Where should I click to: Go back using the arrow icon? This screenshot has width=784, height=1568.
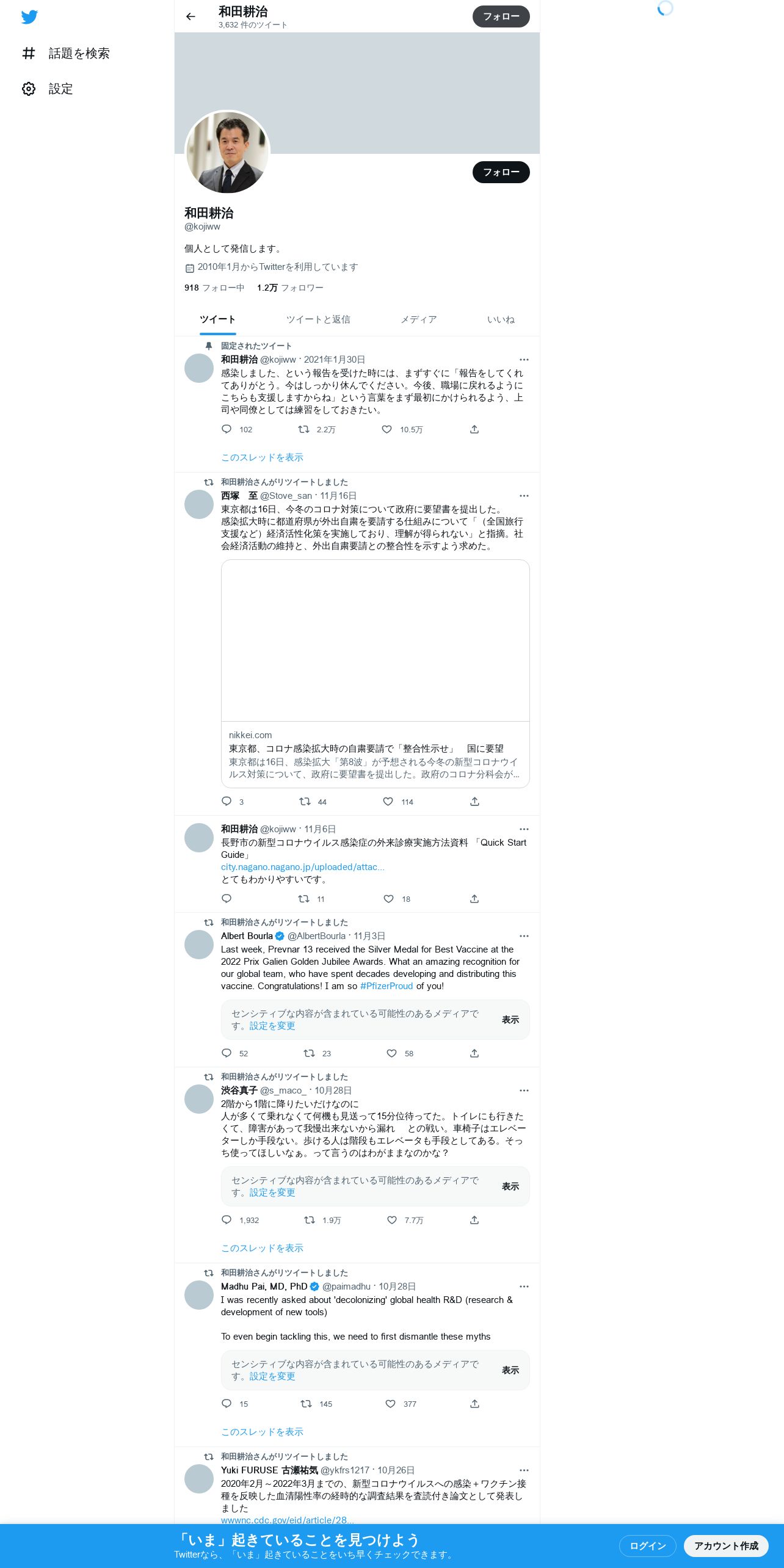tap(191, 16)
